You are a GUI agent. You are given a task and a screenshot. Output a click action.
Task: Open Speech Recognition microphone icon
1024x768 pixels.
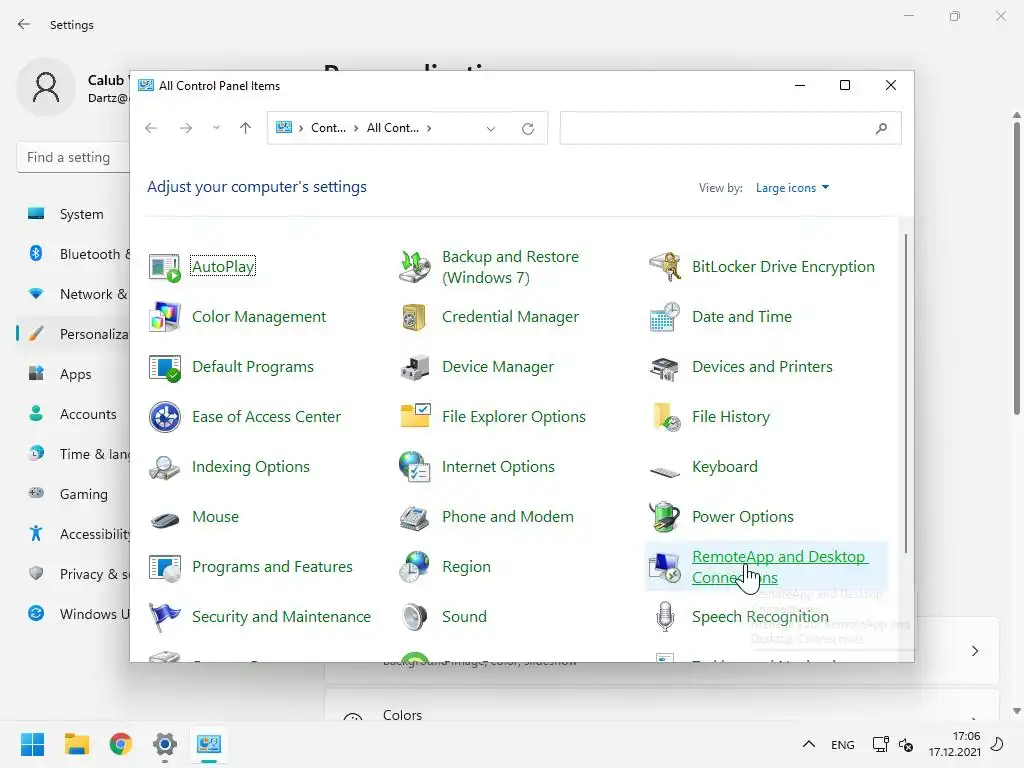[x=665, y=617]
